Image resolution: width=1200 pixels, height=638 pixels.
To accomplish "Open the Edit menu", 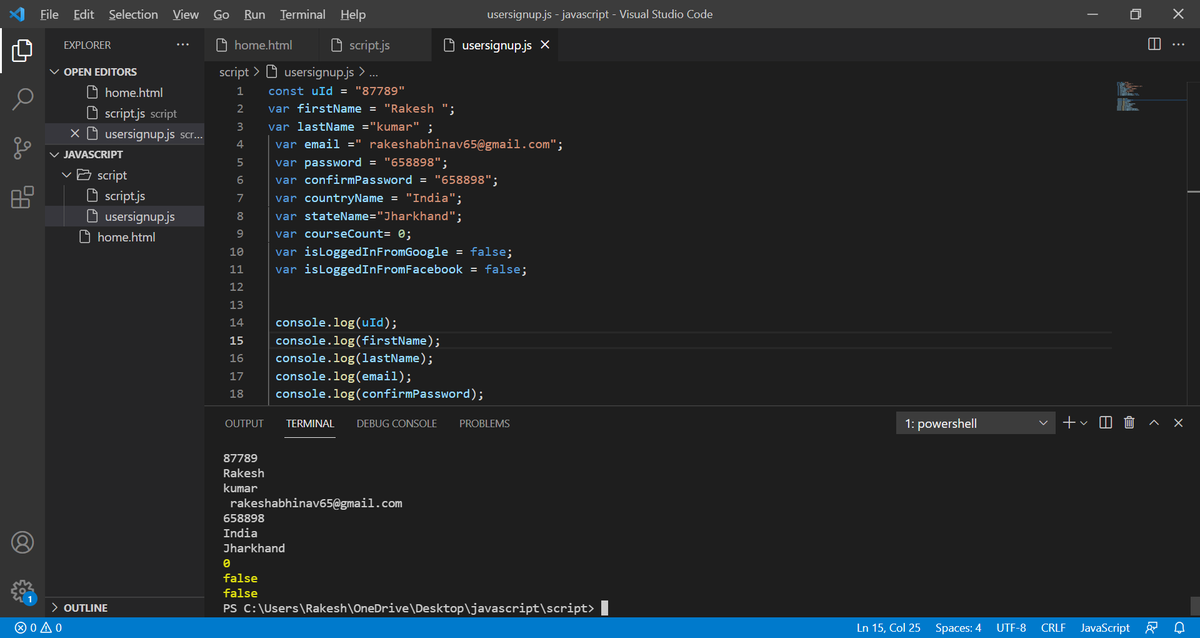I will [84, 14].
